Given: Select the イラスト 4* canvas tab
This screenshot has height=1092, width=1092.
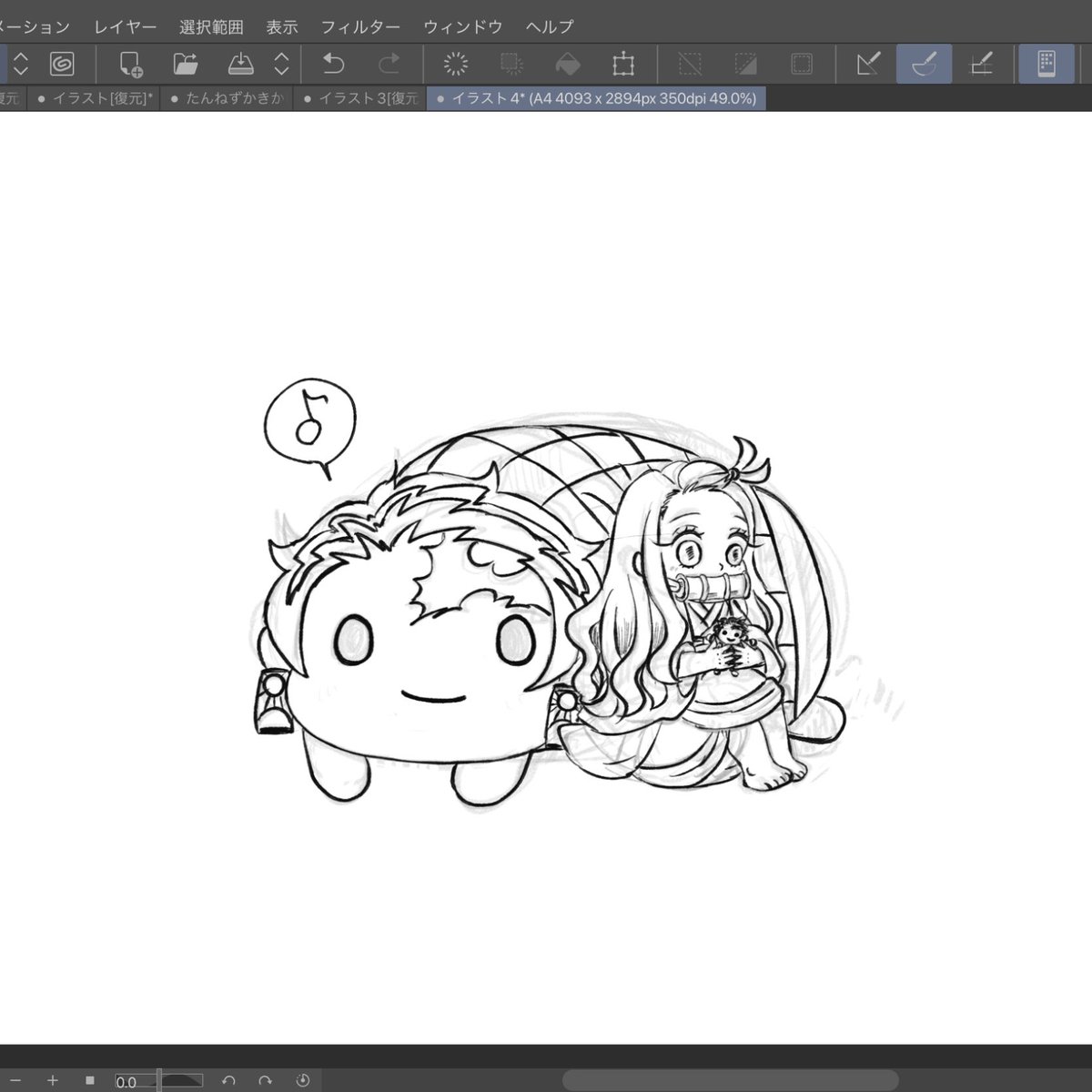Looking at the screenshot, I should point(596,98).
